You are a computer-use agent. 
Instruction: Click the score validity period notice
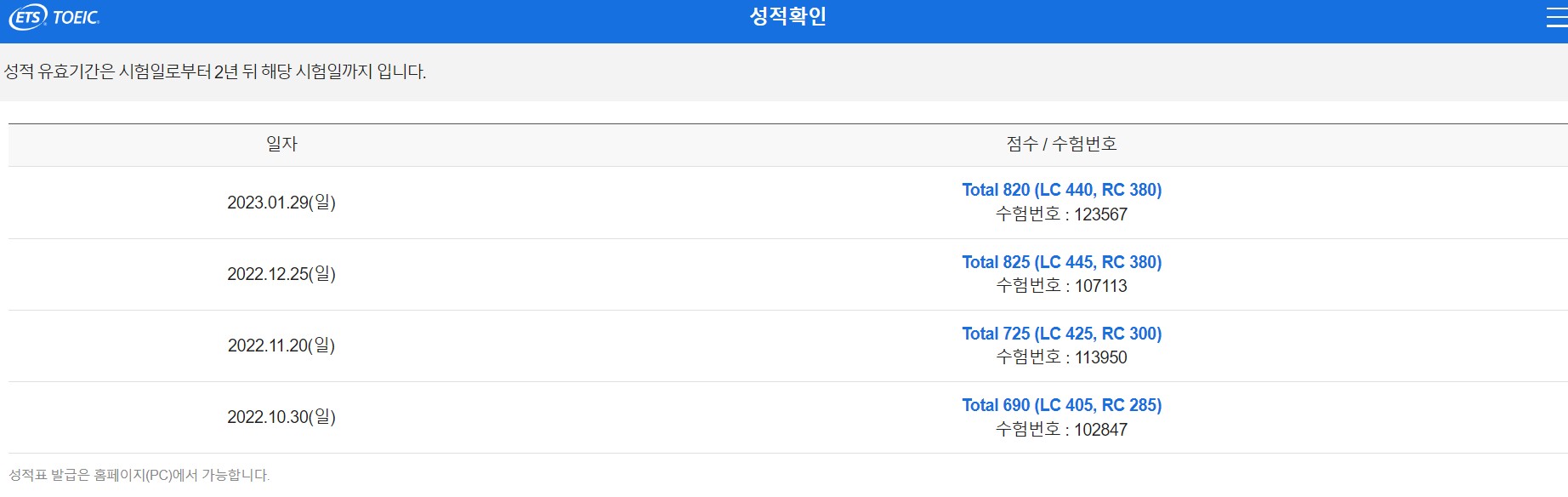point(215,71)
